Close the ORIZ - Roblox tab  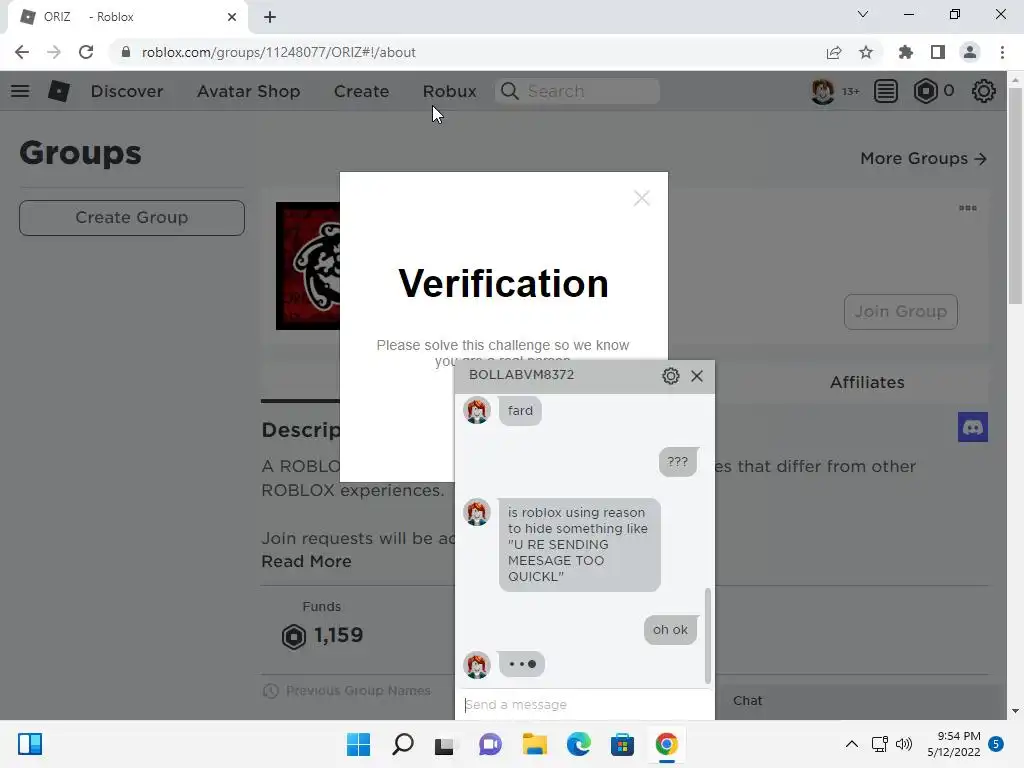coord(232,17)
